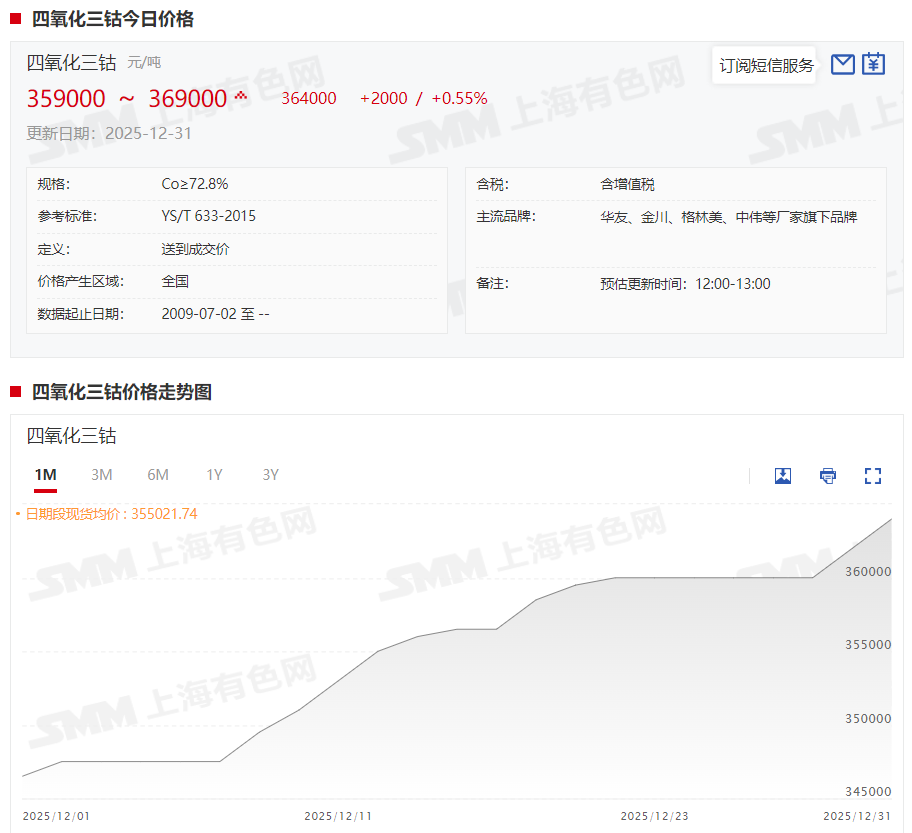Click the YS/T 633-2015 reference standard
The image size is (912, 833).
pyautogui.click(x=208, y=216)
